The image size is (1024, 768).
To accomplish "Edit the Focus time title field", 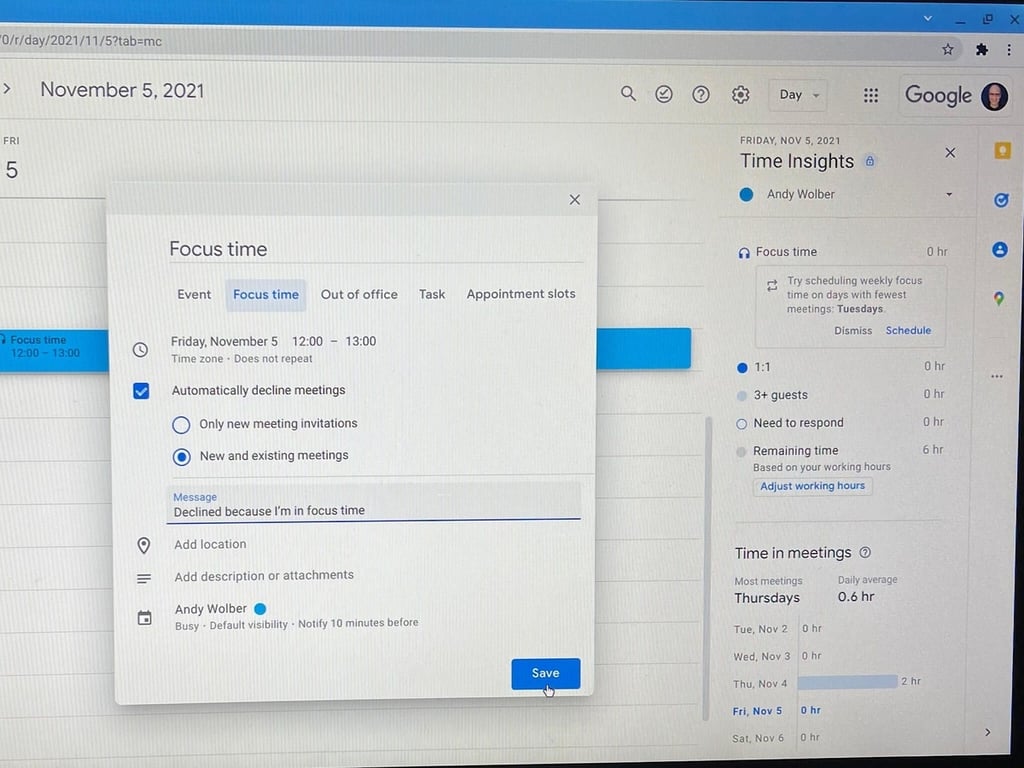I will tap(376, 249).
